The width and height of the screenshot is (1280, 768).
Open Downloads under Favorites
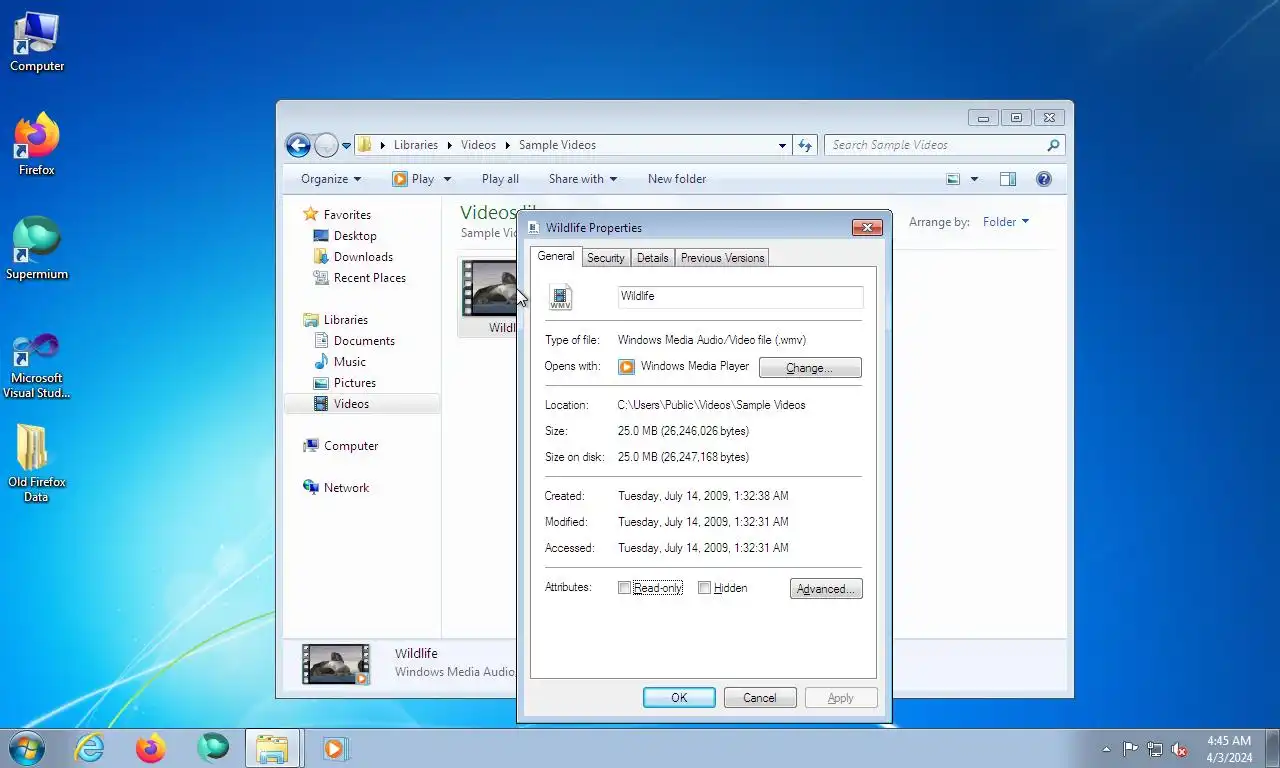(x=353, y=257)
